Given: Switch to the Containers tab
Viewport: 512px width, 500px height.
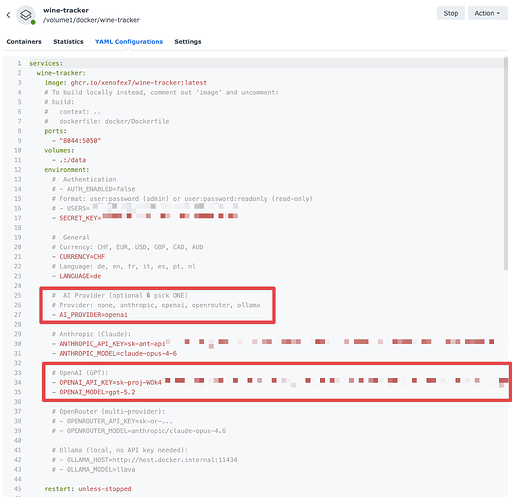Looking at the screenshot, I should (24, 42).
